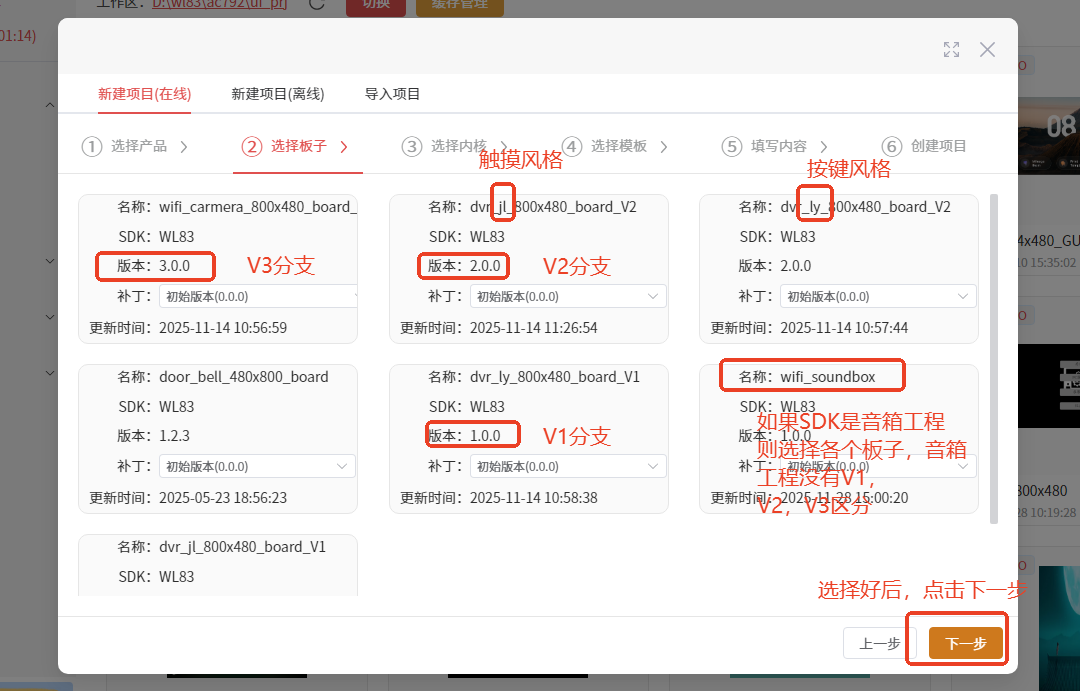Select the wifi_carmera_800x480_board card
This screenshot has height=691, width=1080.
coord(218,269)
